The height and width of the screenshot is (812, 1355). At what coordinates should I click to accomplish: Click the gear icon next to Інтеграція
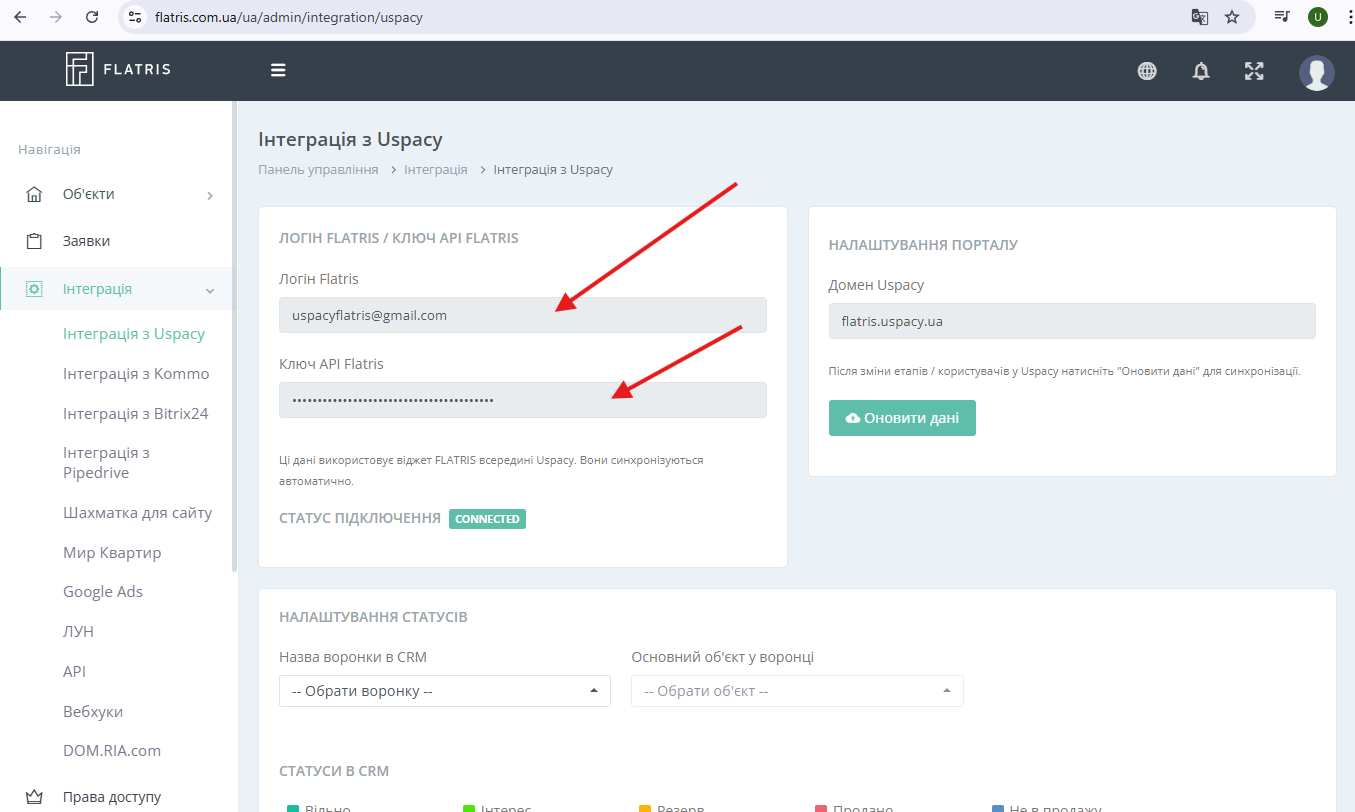click(x=34, y=289)
